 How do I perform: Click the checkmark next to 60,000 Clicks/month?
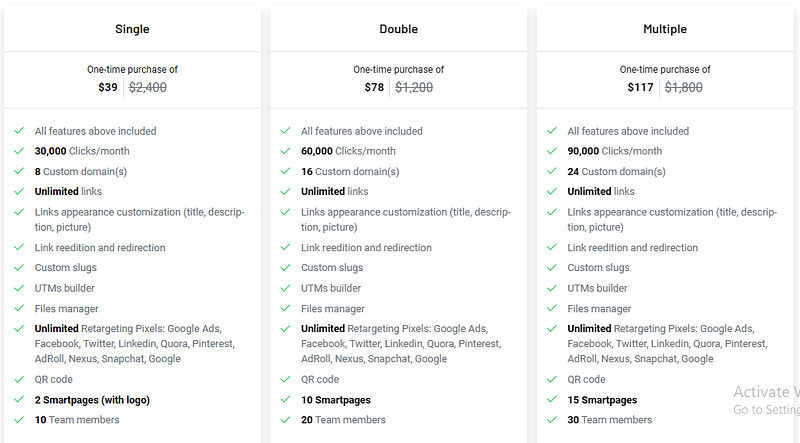286,151
